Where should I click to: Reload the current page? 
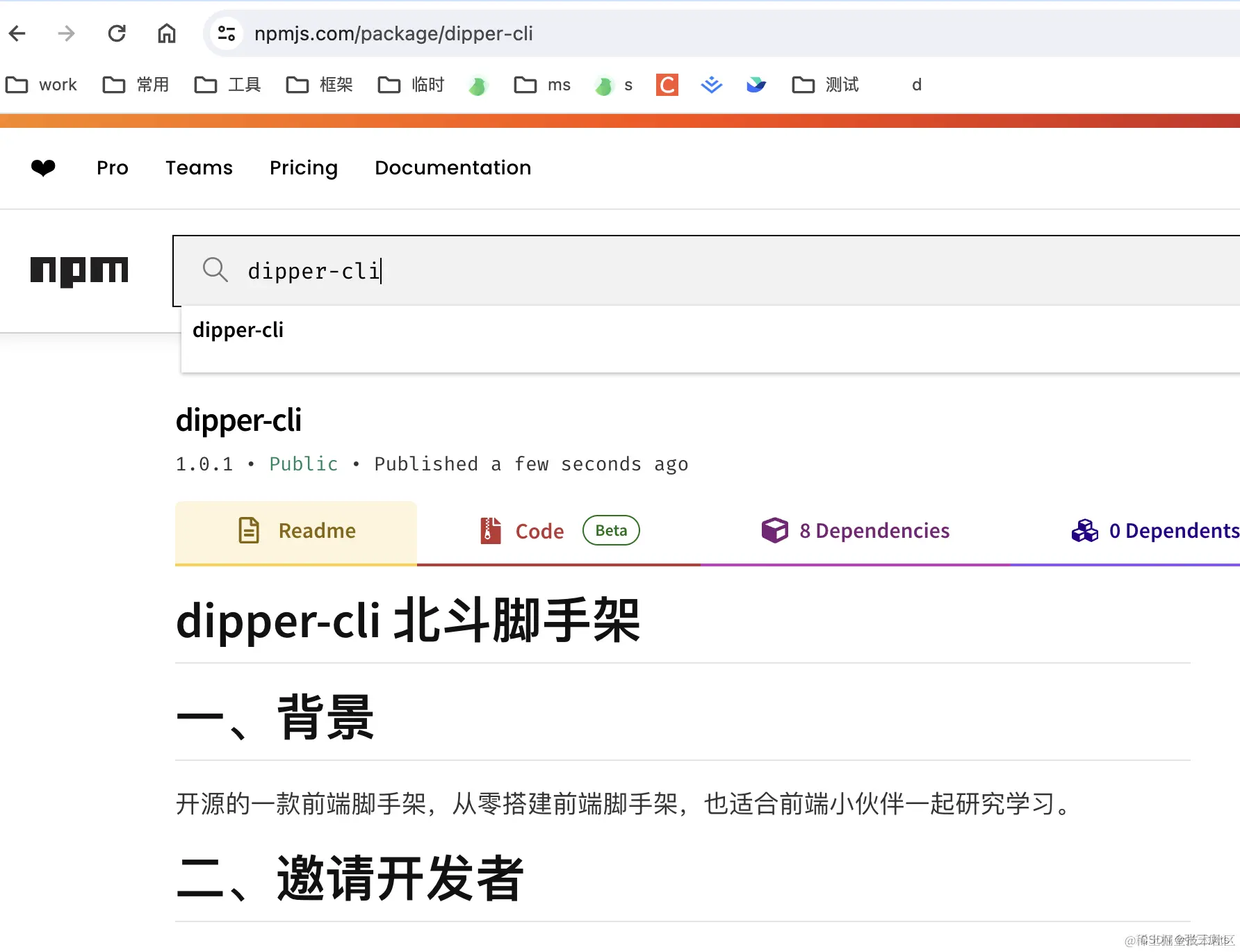pyautogui.click(x=117, y=33)
